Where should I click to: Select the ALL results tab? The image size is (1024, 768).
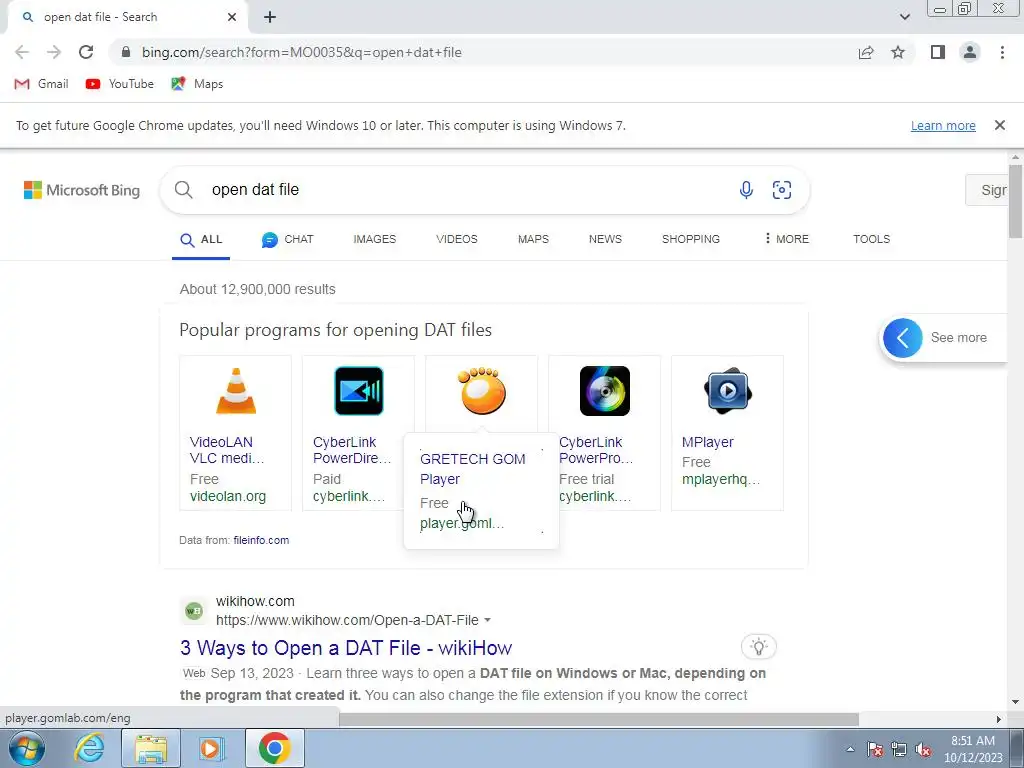[x=201, y=240]
